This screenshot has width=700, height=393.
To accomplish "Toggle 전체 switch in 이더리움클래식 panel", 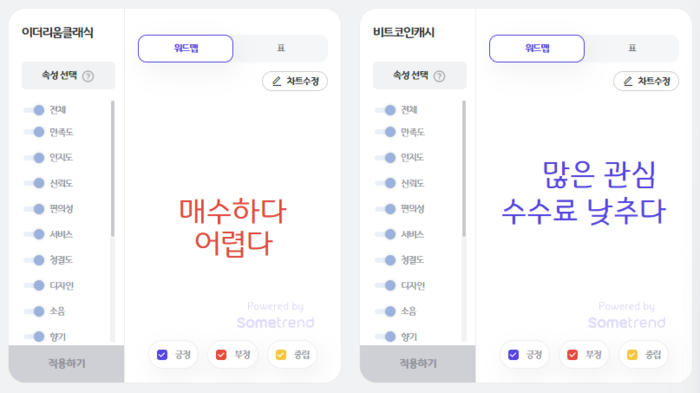I will [34, 110].
